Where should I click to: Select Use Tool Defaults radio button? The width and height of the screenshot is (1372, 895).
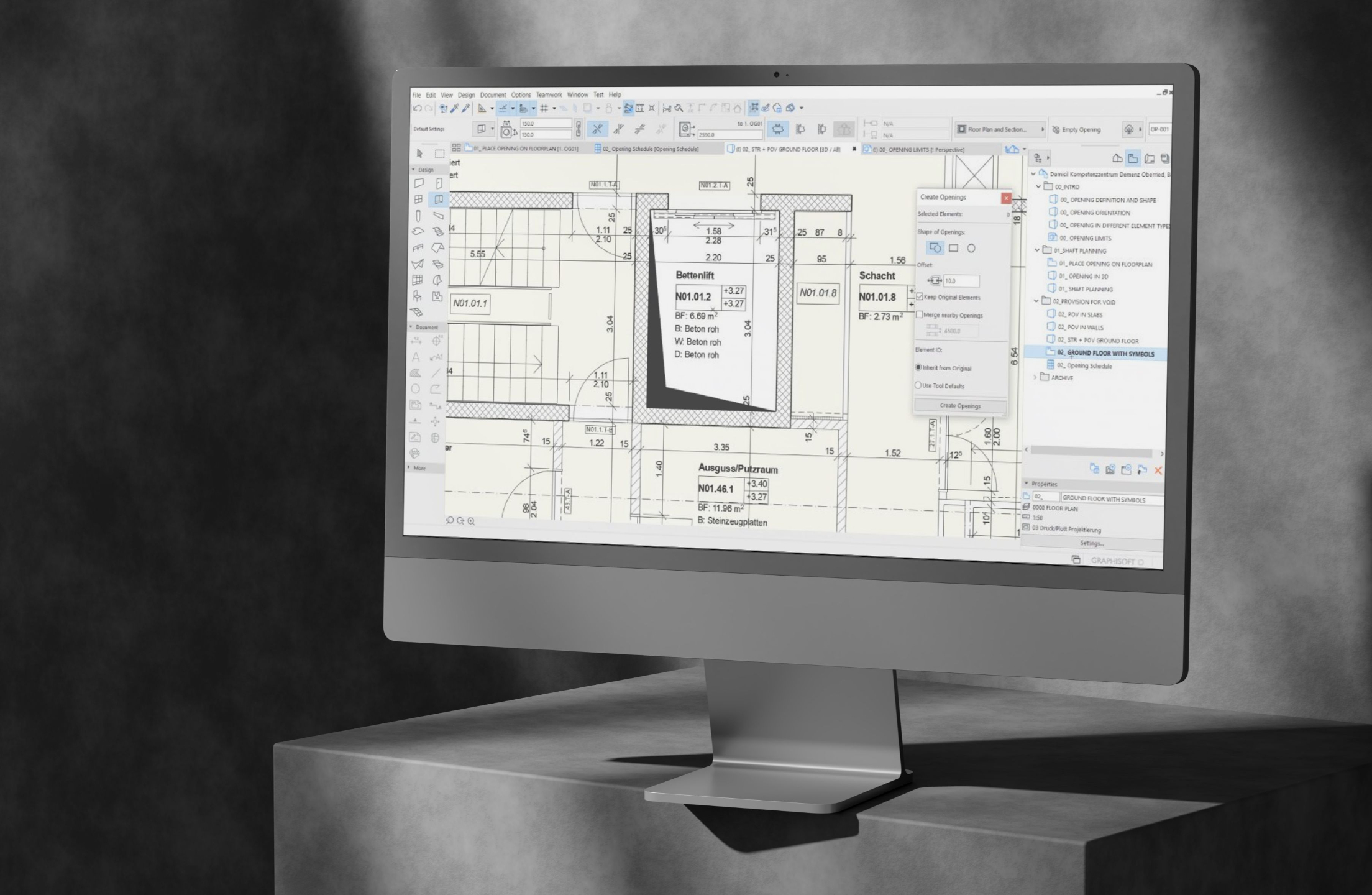(918, 385)
